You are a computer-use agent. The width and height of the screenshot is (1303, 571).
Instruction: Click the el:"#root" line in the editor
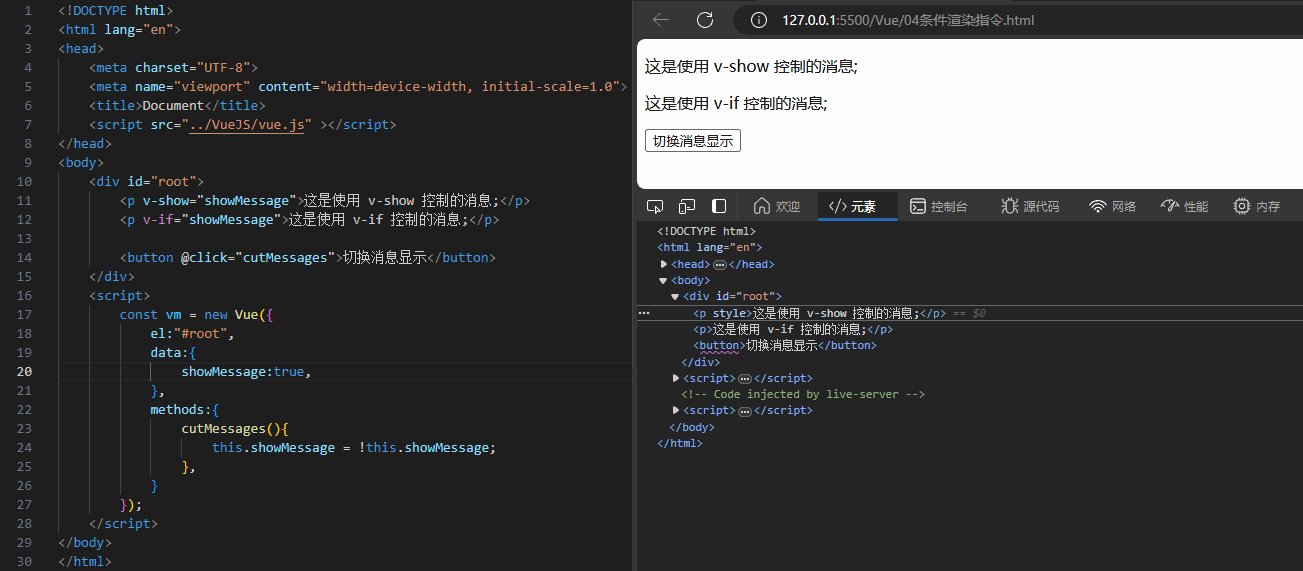coord(192,333)
